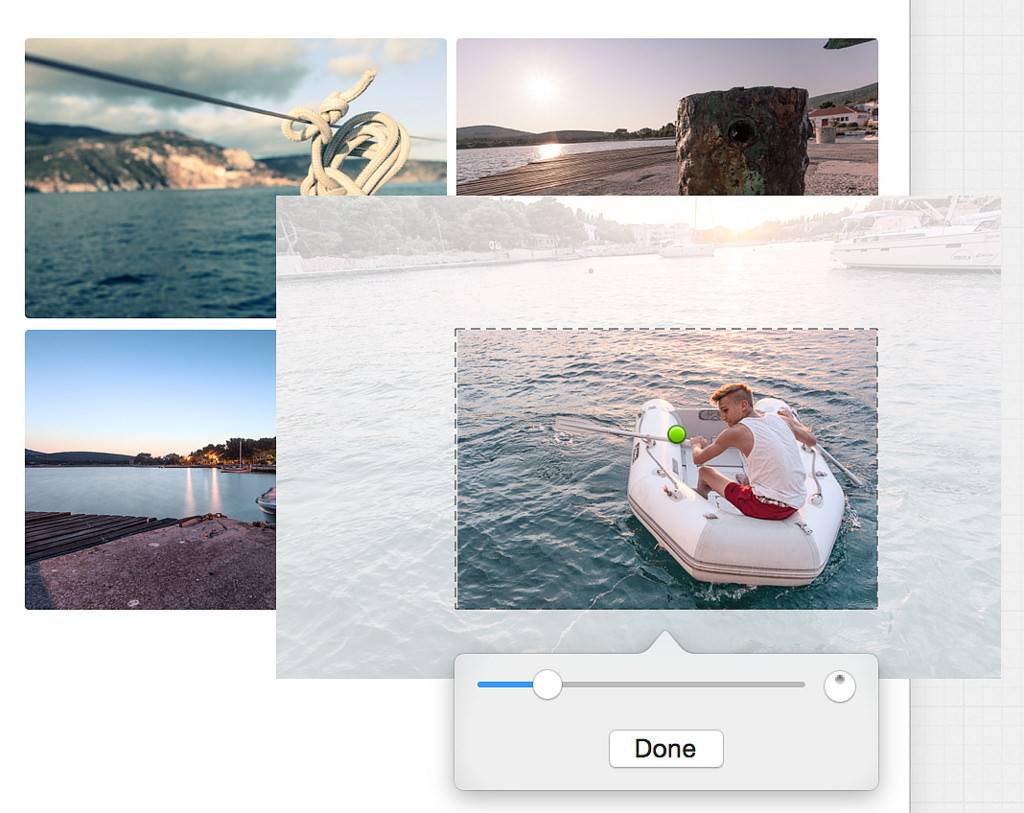This screenshot has height=813, width=1024.
Task: Select the dusk pier harbor photo
Action: tap(150, 470)
